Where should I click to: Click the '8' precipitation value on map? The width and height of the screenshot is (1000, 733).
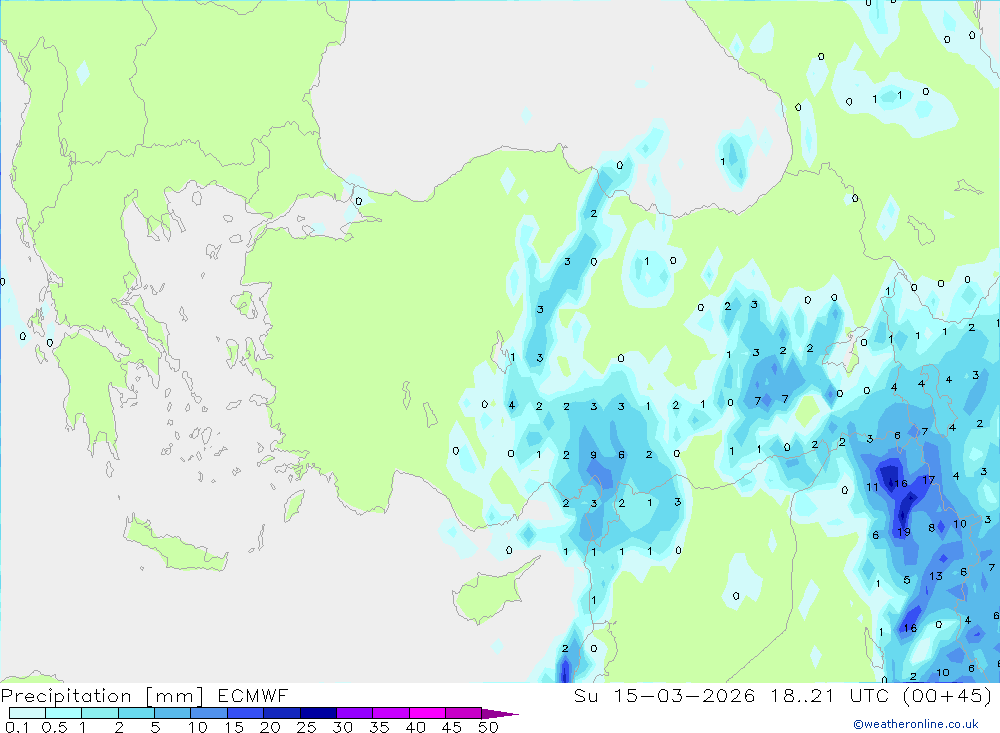[932, 528]
